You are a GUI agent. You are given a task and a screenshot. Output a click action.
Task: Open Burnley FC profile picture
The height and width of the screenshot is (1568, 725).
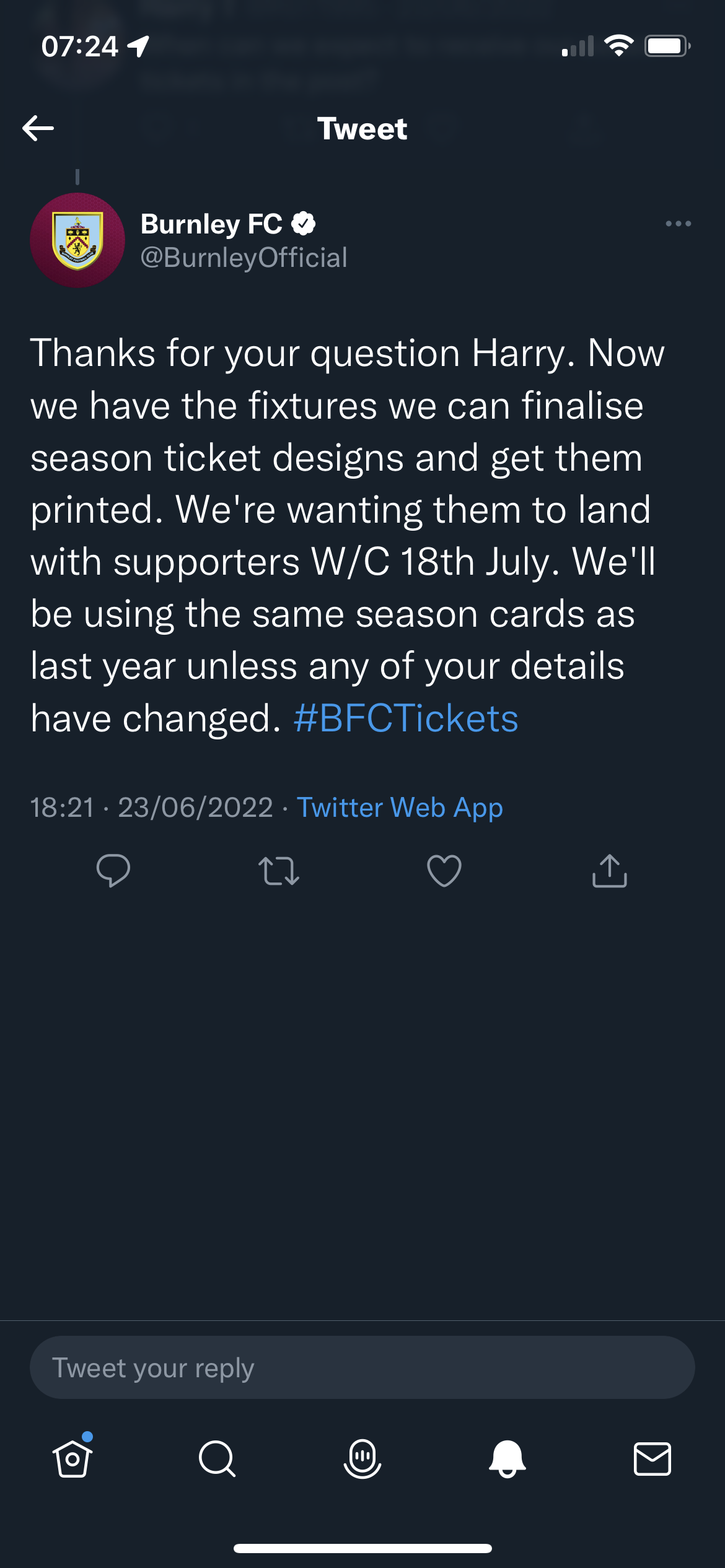coord(77,240)
